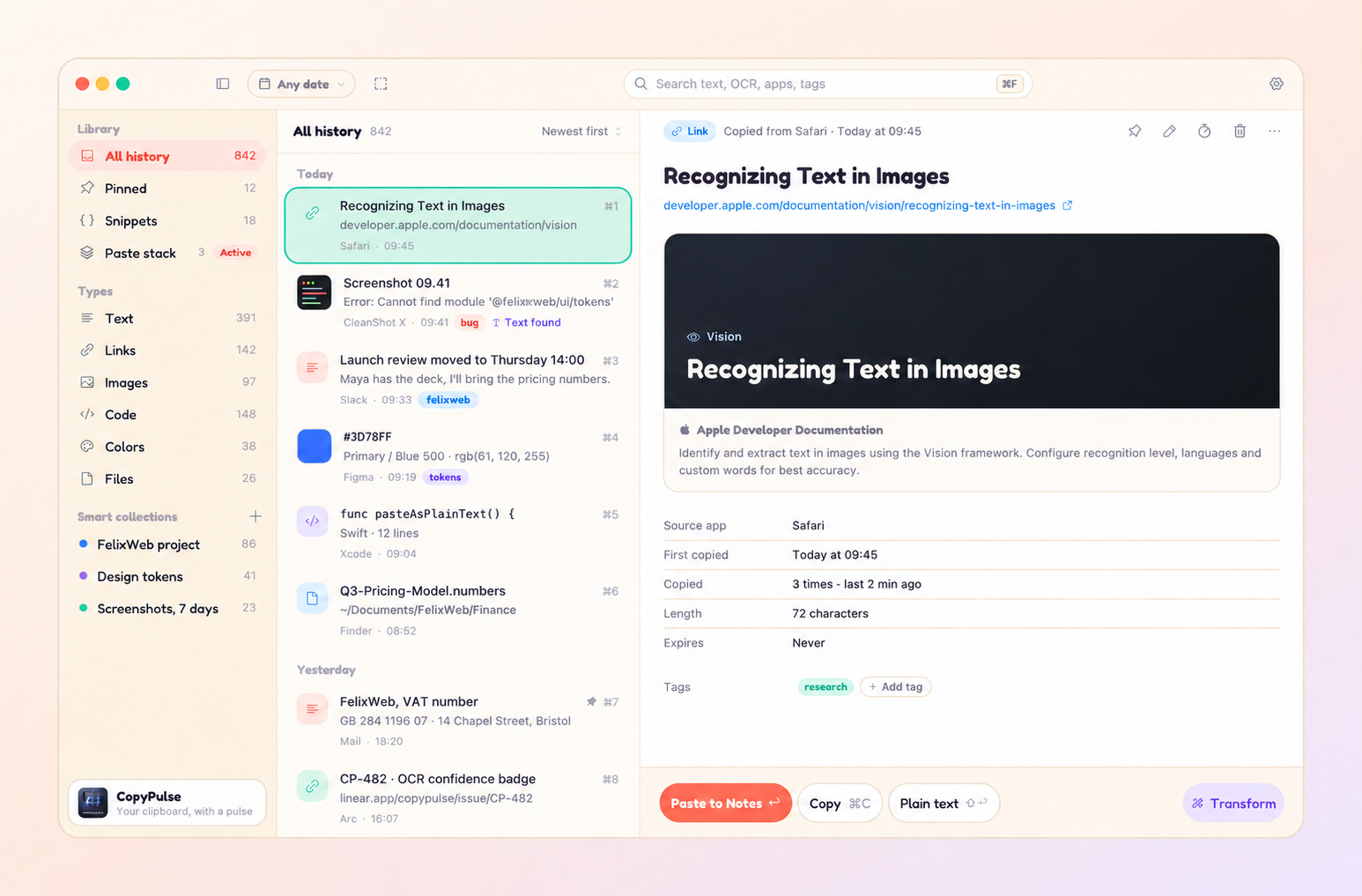
Task: Click the text icon for FelixWeb VAT number
Action: [x=312, y=709]
